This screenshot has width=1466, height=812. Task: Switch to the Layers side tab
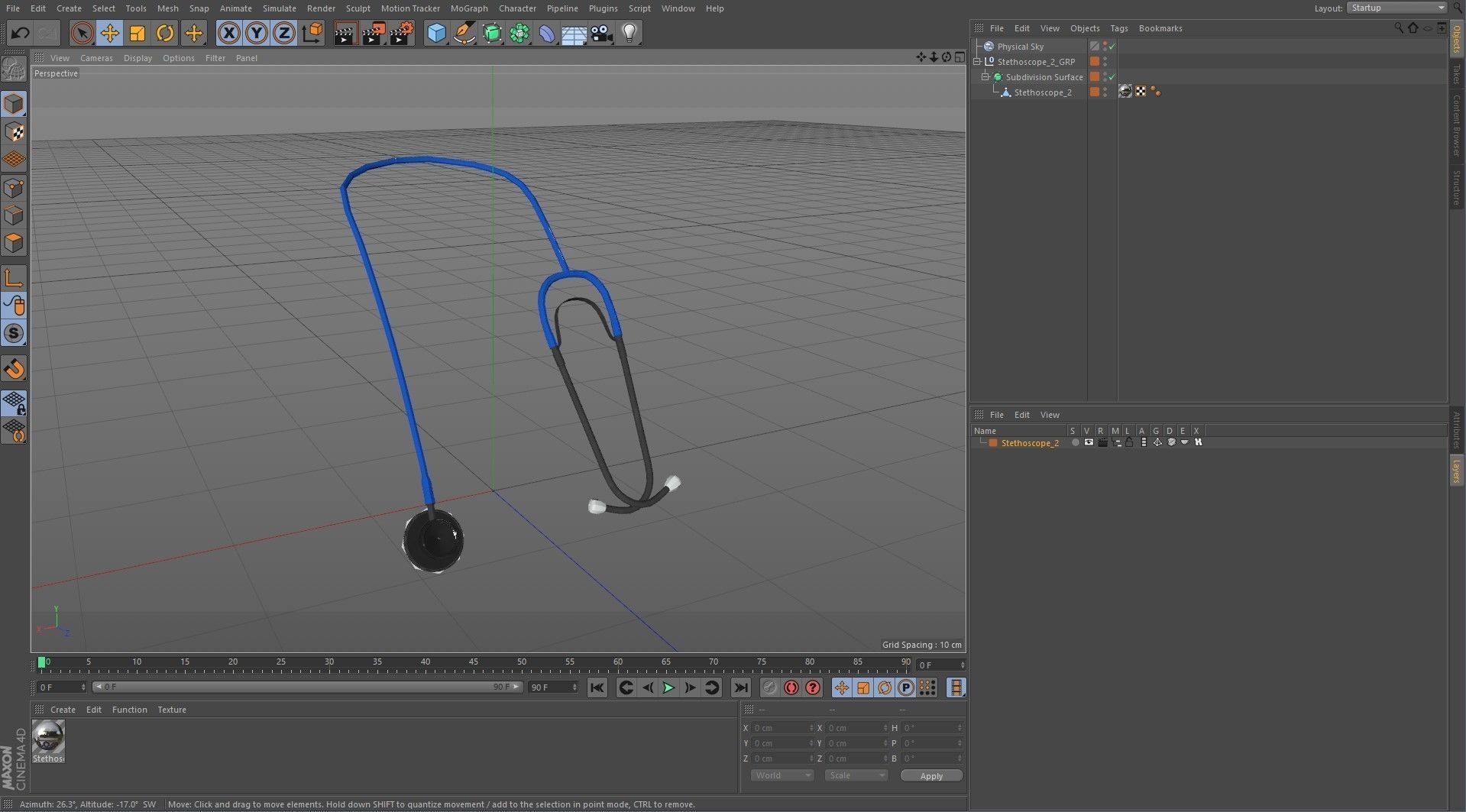(1457, 471)
